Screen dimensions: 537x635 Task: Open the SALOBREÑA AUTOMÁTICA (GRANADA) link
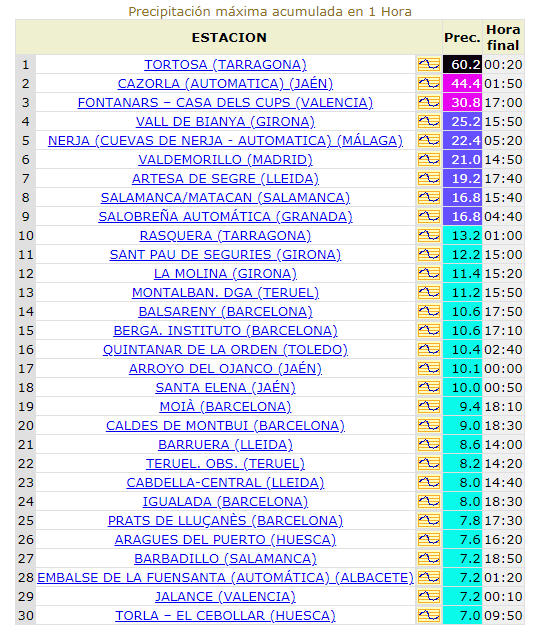pos(225,217)
